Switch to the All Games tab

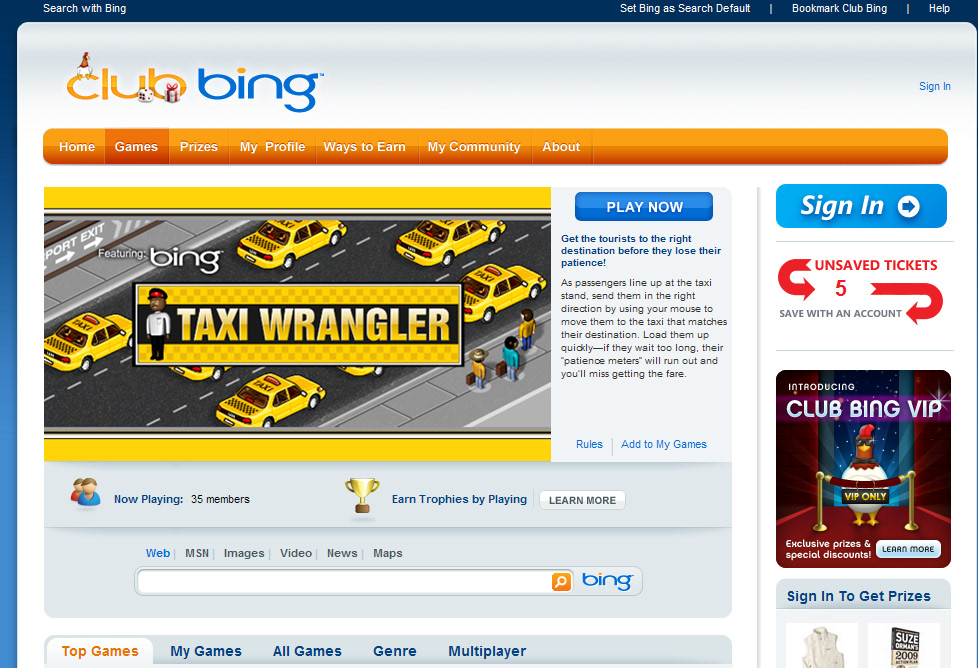(307, 651)
